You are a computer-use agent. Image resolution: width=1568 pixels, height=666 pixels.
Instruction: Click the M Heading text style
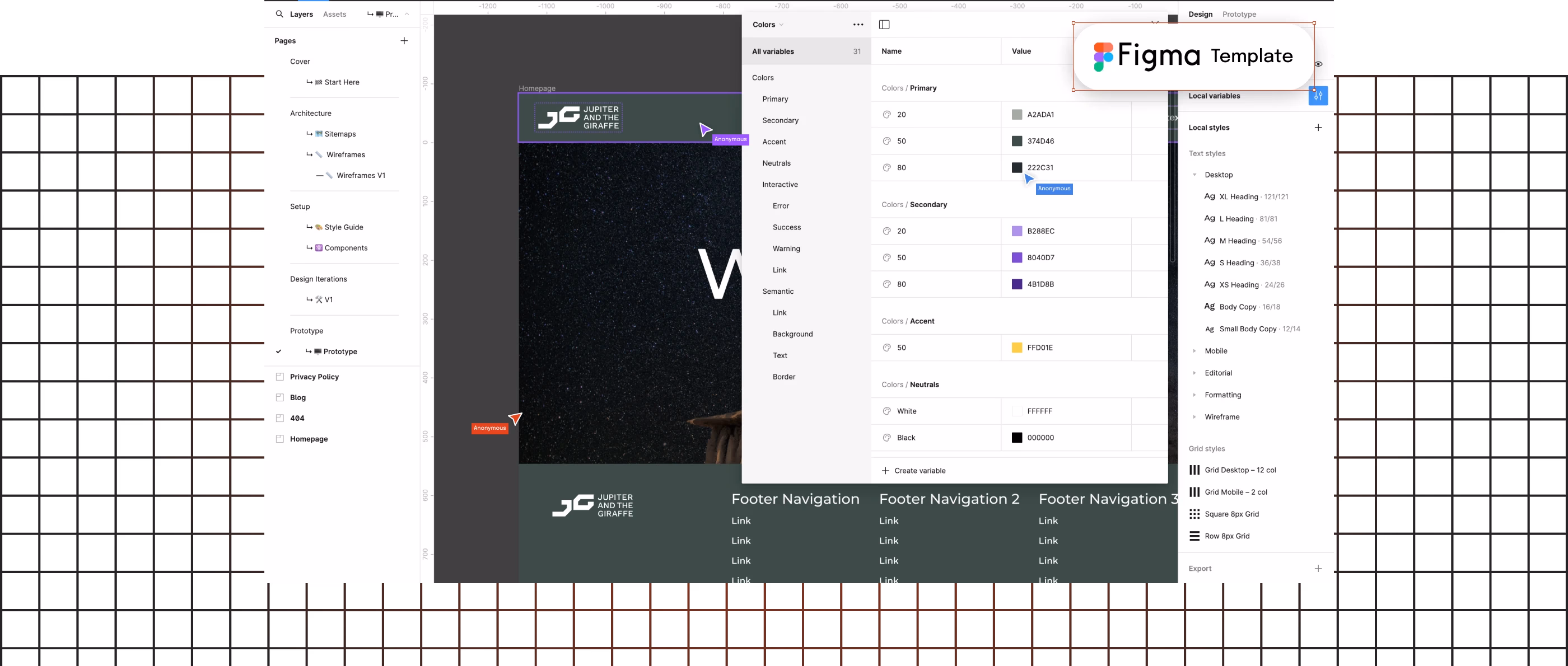[1244, 241]
